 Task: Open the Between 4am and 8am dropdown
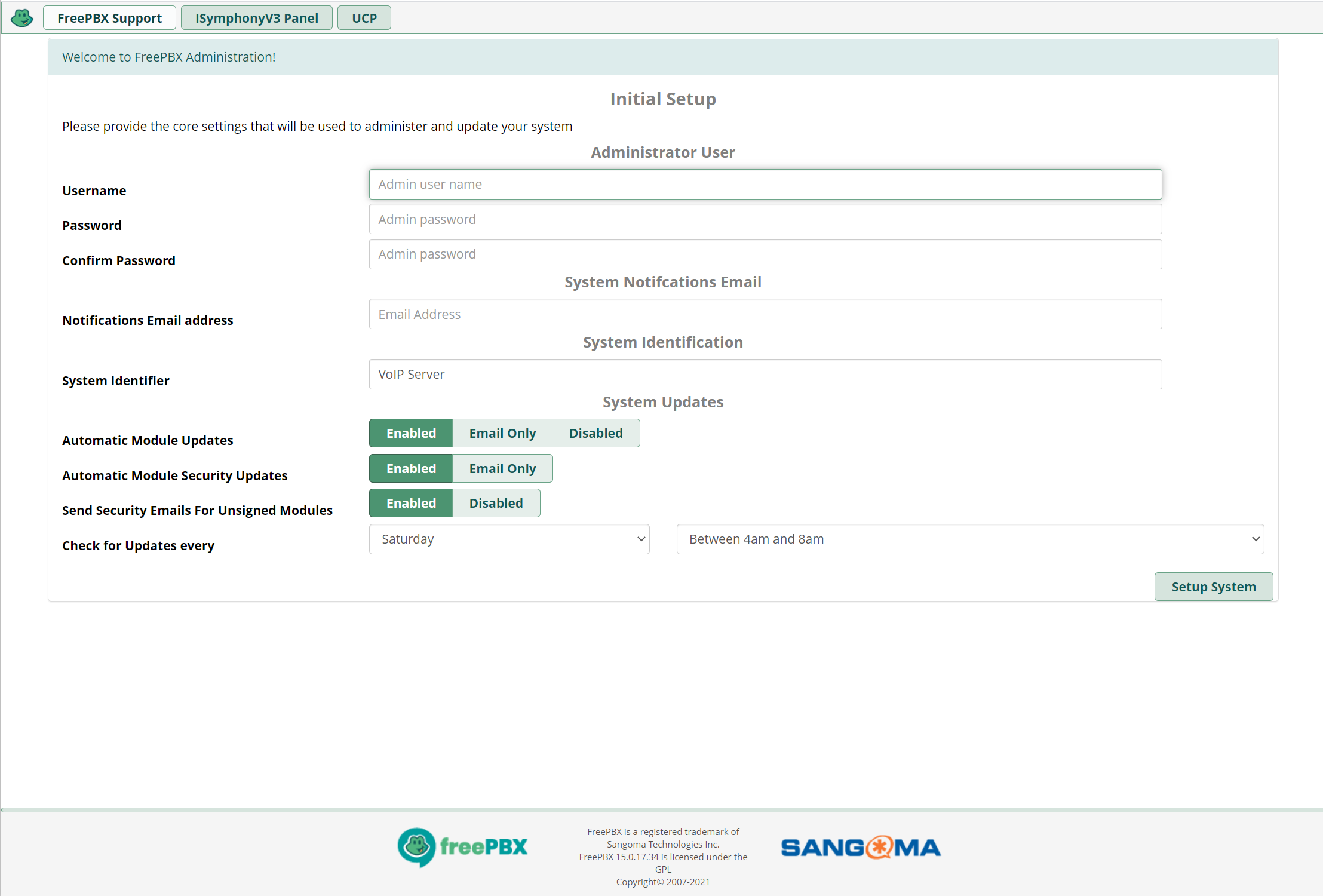click(x=970, y=539)
